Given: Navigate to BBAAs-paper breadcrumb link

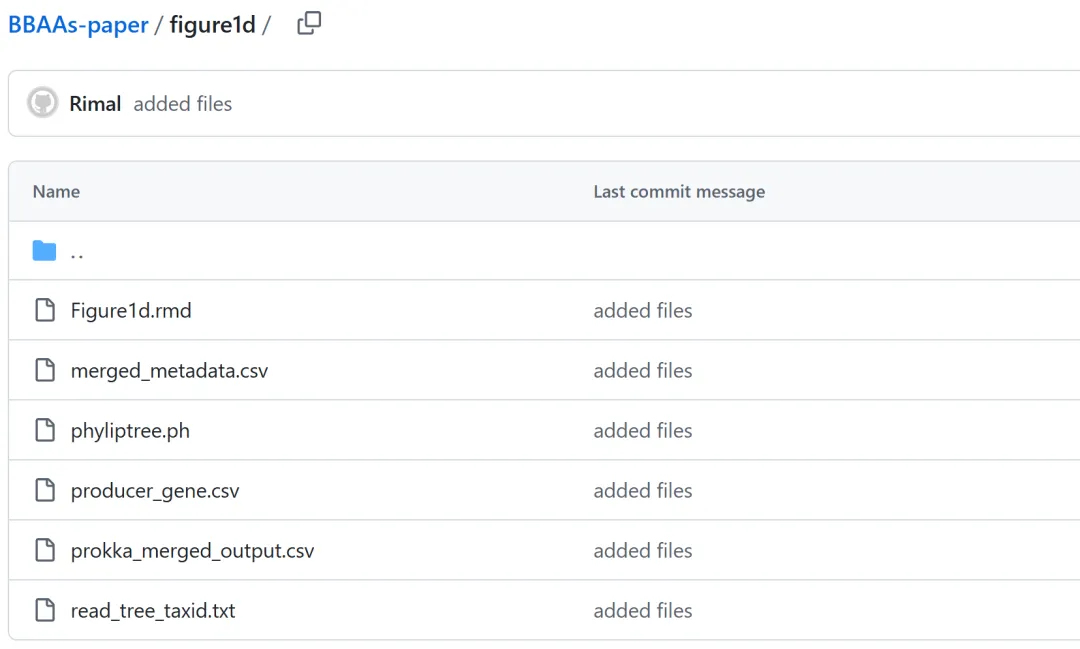Looking at the screenshot, I should (78, 25).
